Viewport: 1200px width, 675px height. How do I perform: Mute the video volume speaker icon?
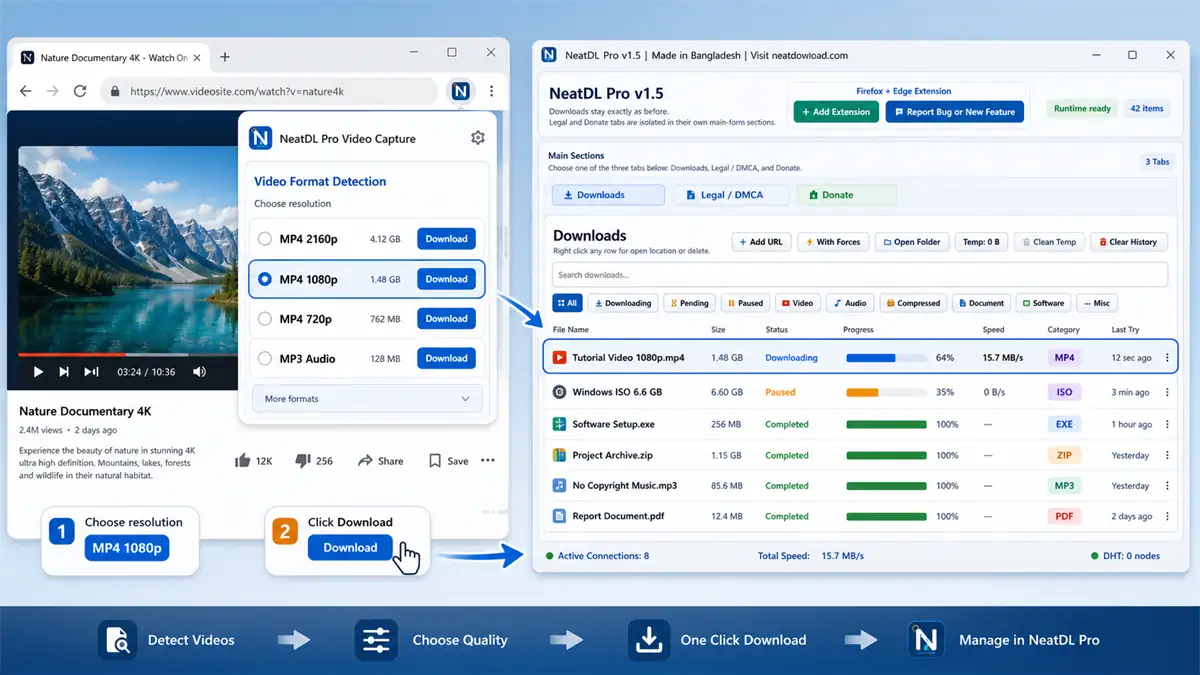click(199, 372)
